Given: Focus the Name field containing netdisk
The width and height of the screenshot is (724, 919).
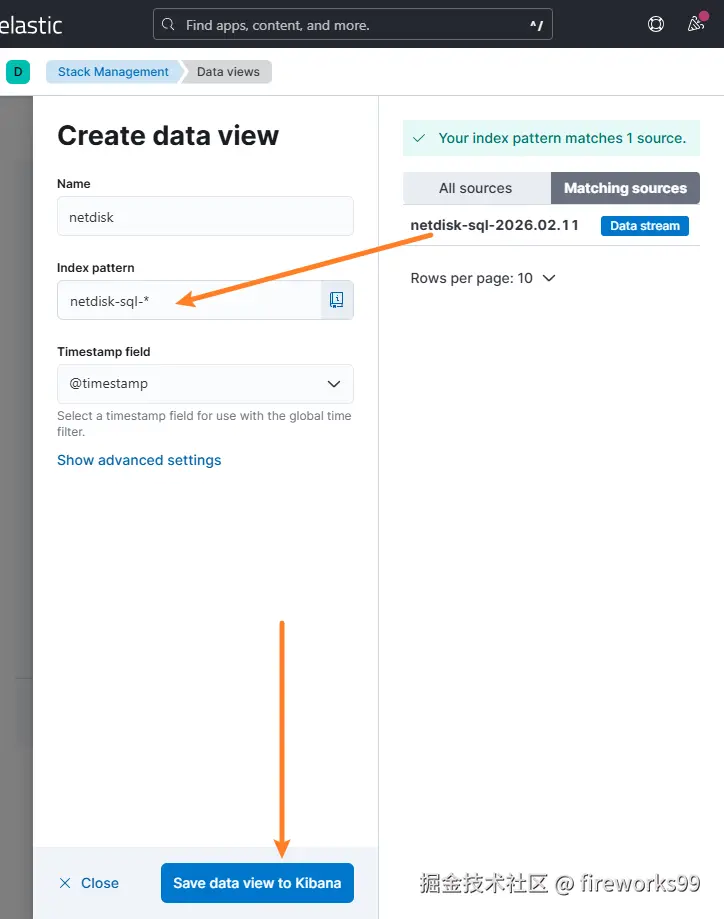Looking at the screenshot, I should click(x=205, y=216).
